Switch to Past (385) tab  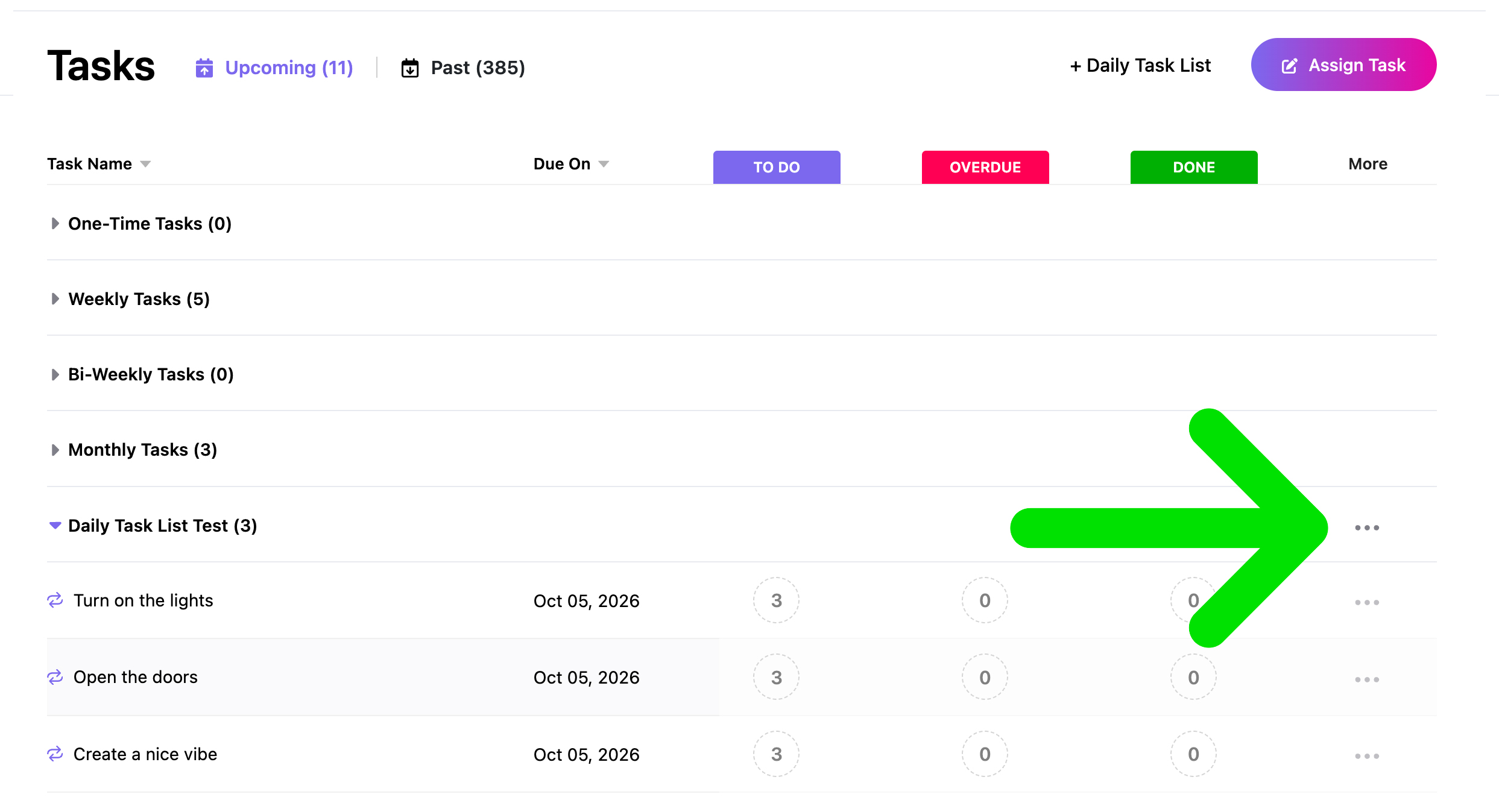coord(463,68)
